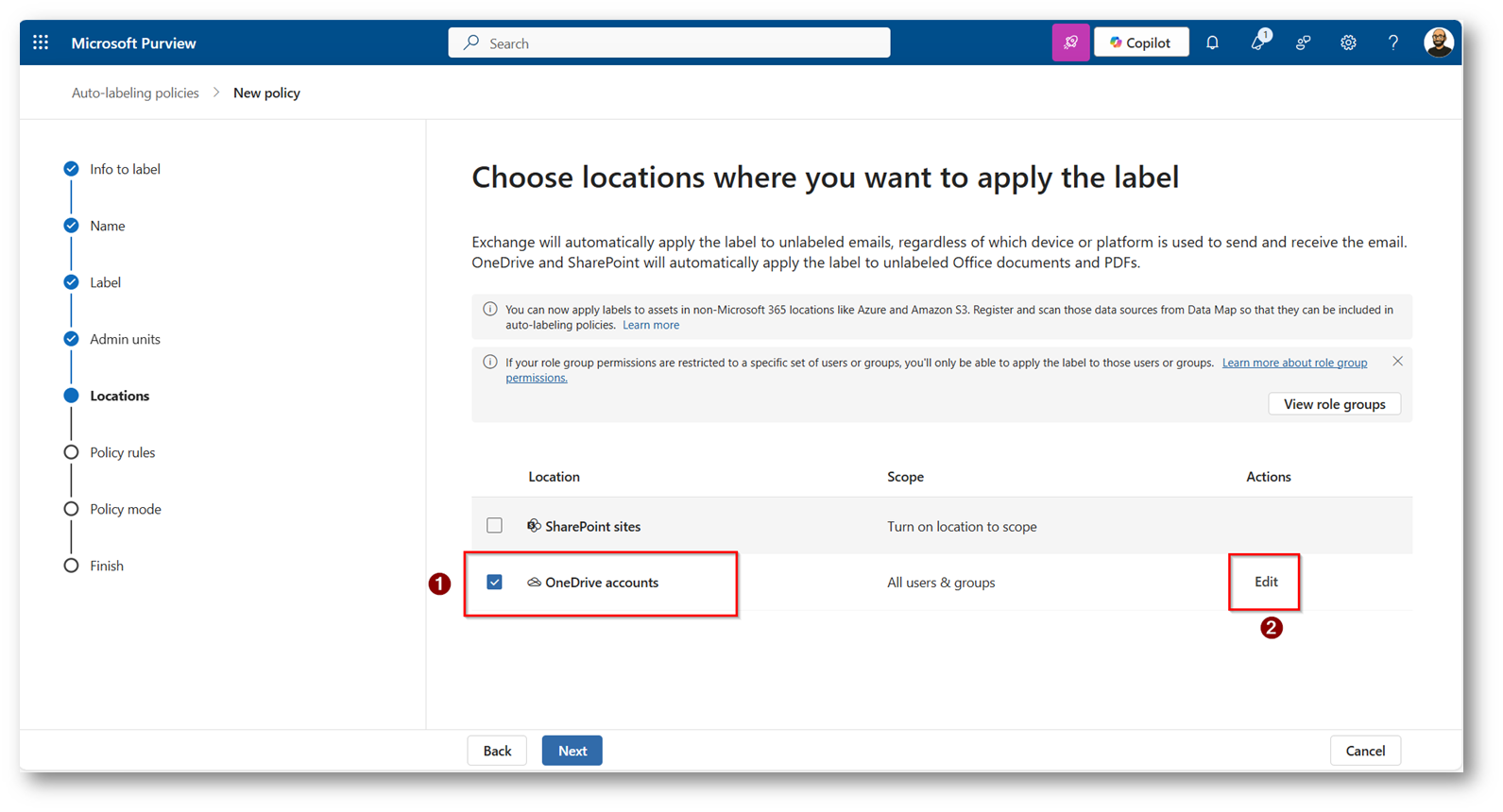1503x812 pixels.
Task: Enable the SharePoint sites checkbox
Action: click(x=494, y=526)
